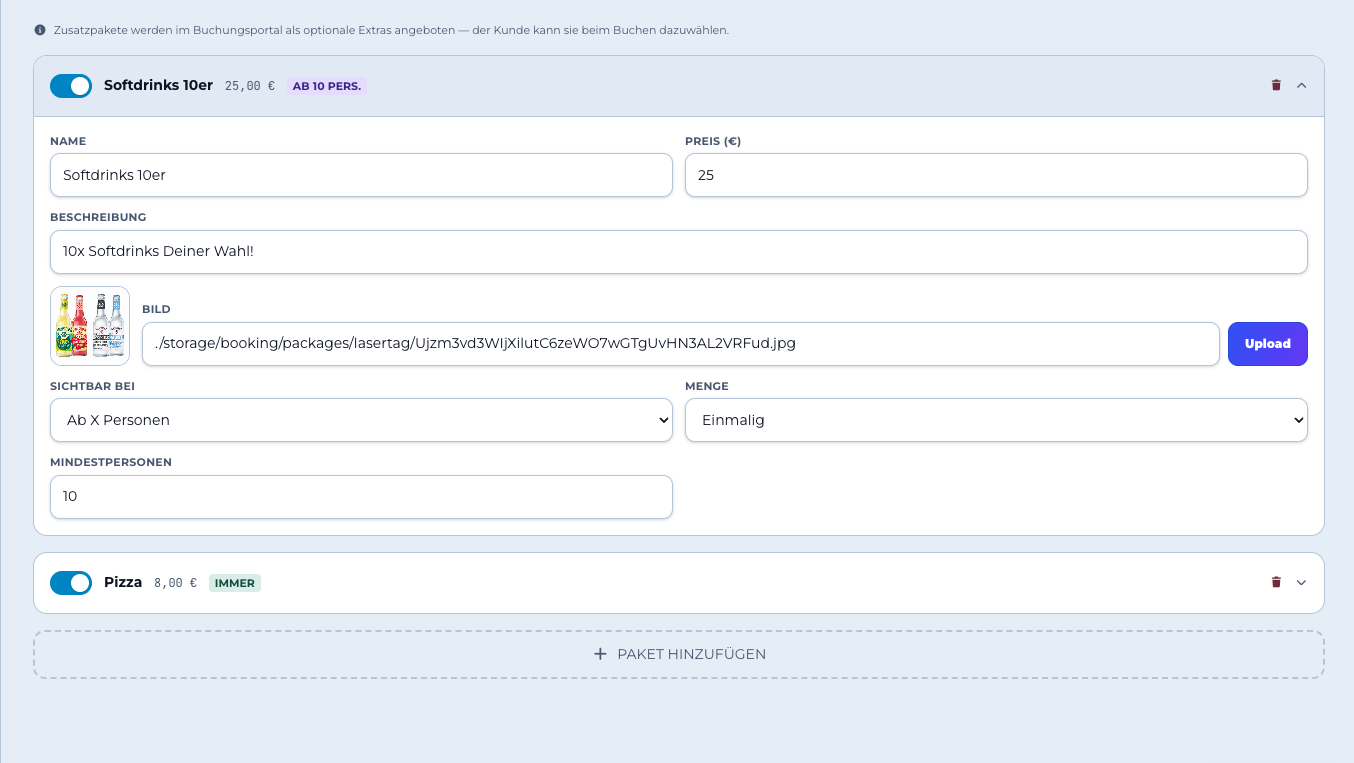Select the Softdrinks 10er header title
The width and height of the screenshot is (1354, 763).
pos(158,86)
